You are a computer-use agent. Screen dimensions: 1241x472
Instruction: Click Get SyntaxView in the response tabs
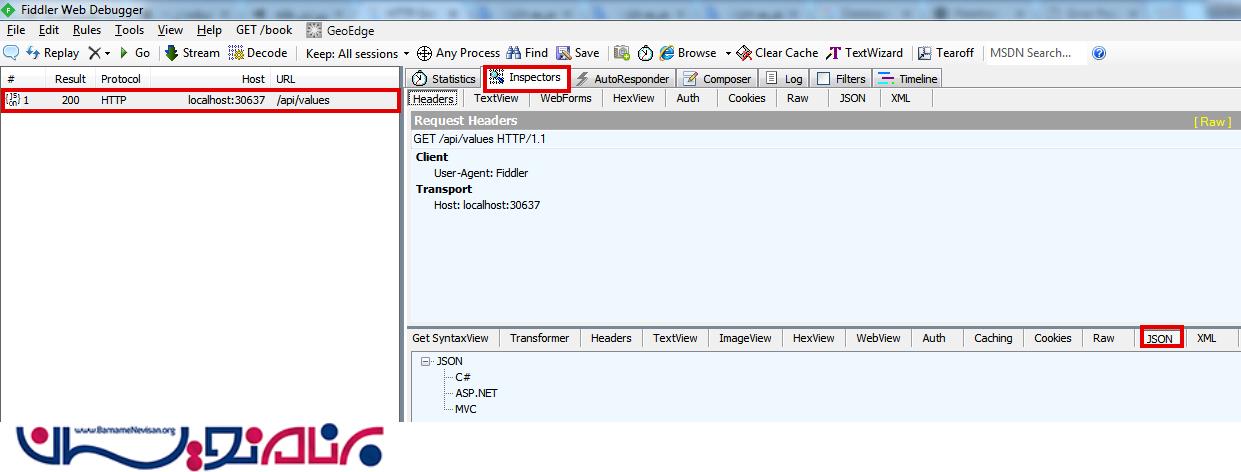pyautogui.click(x=450, y=338)
